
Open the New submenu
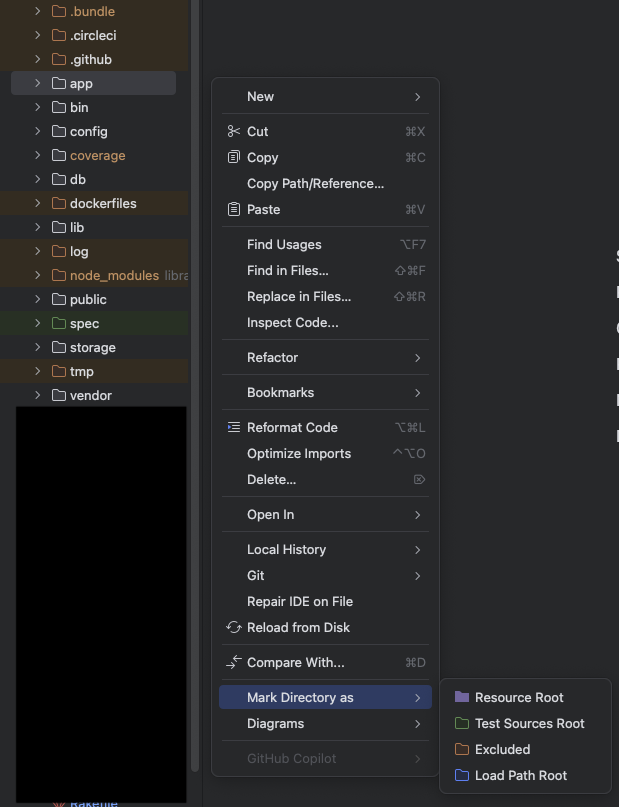point(325,96)
